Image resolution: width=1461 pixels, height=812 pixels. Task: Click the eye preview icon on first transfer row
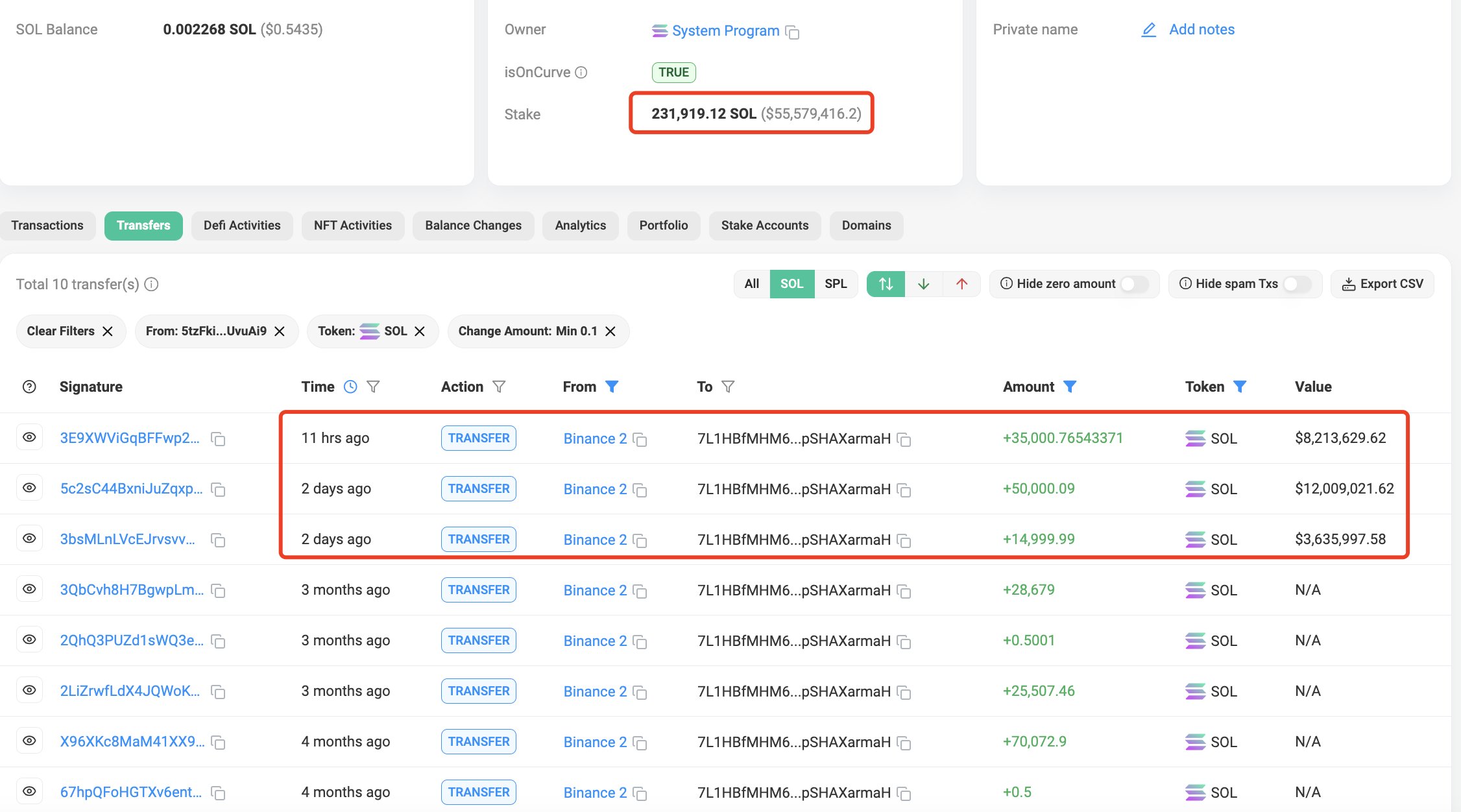click(29, 437)
